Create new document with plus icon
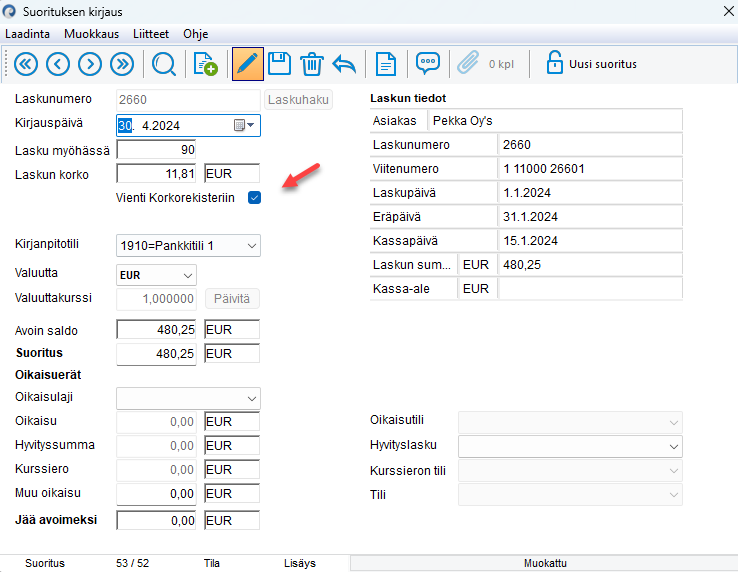738x572 pixels. [205, 64]
